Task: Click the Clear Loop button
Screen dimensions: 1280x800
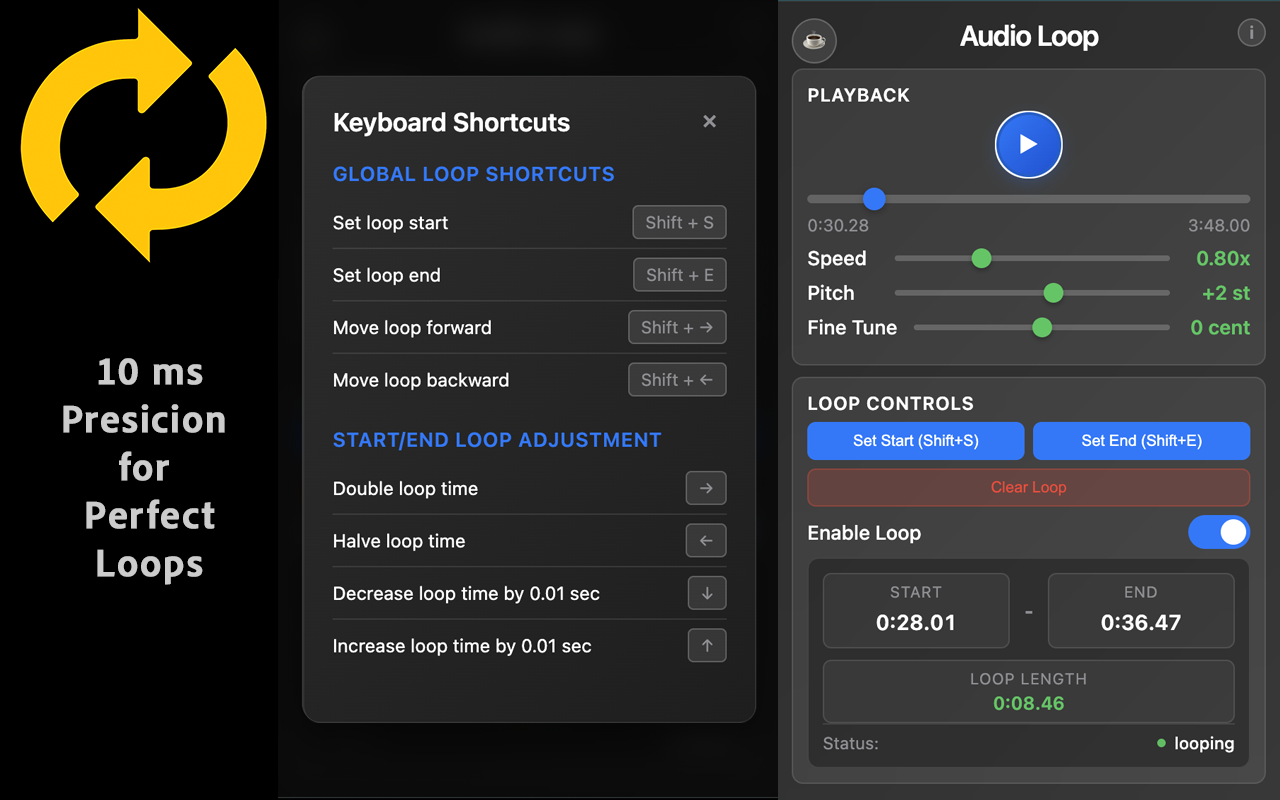Action: [x=1028, y=487]
